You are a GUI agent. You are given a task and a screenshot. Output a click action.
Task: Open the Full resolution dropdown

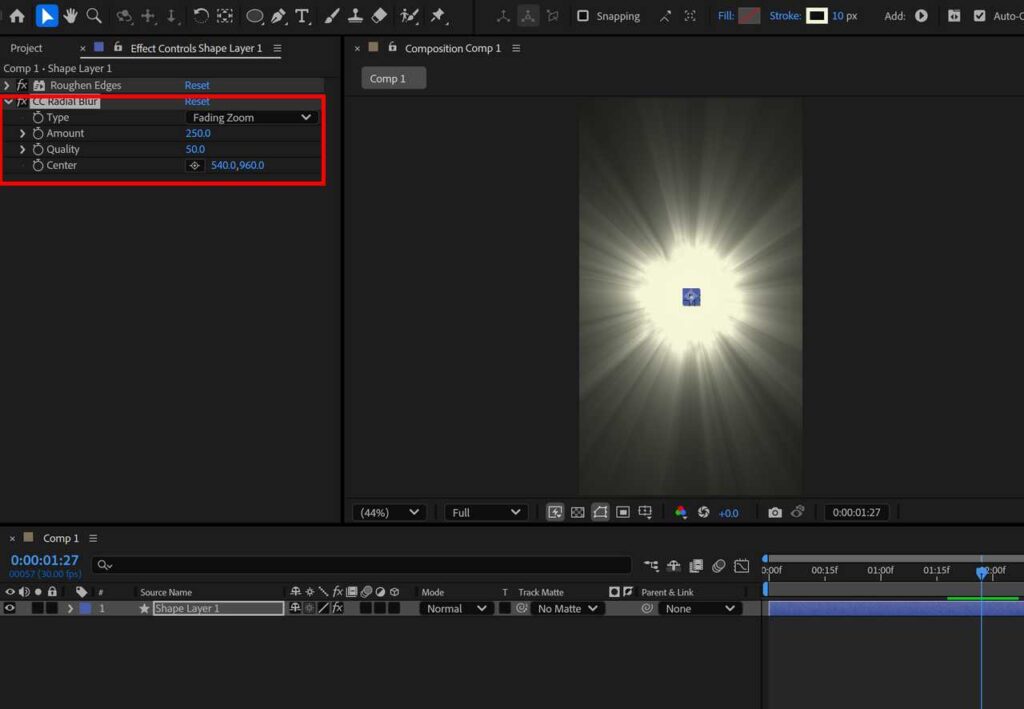coord(486,512)
